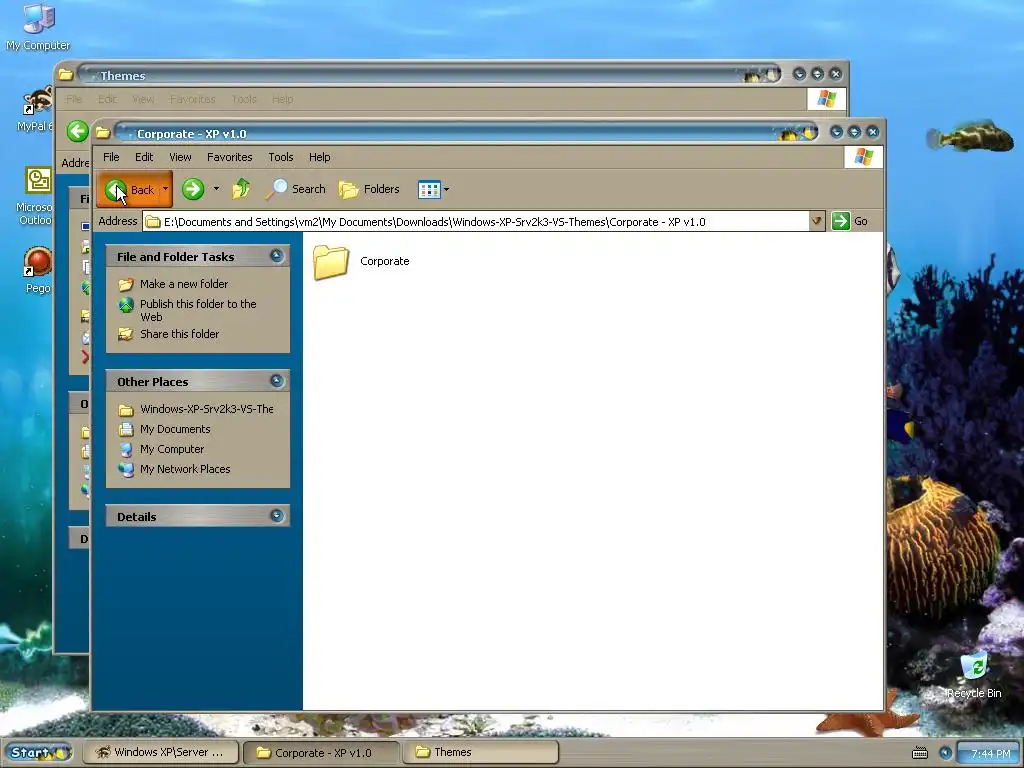The image size is (1024, 768).
Task: Click the taskbar clock showing 7:44 PM
Action: click(x=990, y=754)
